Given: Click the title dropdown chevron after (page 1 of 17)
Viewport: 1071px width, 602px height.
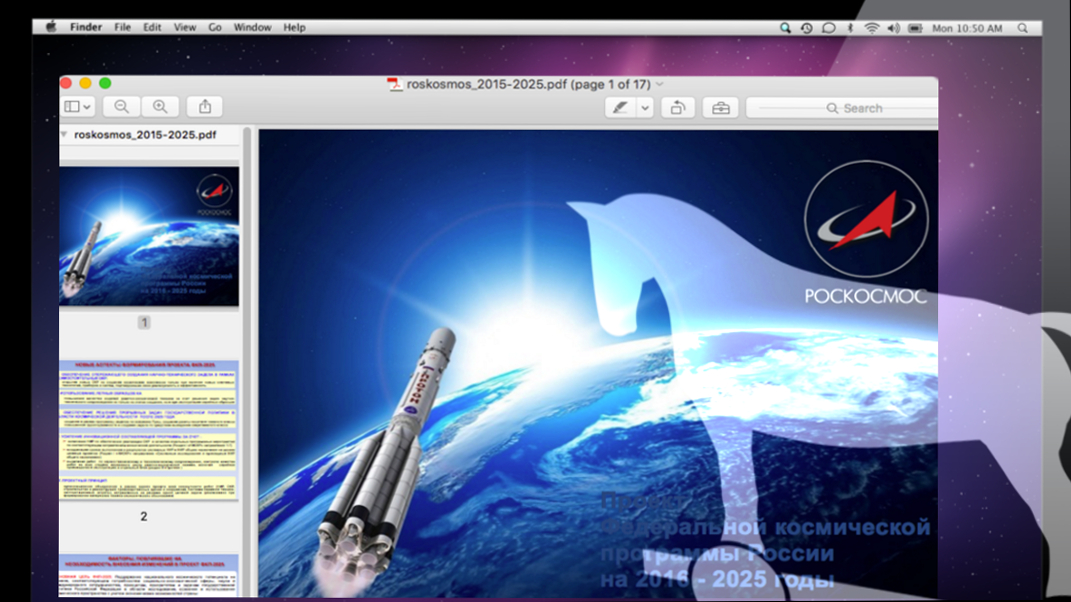Looking at the screenshot, I should [660, 84].
